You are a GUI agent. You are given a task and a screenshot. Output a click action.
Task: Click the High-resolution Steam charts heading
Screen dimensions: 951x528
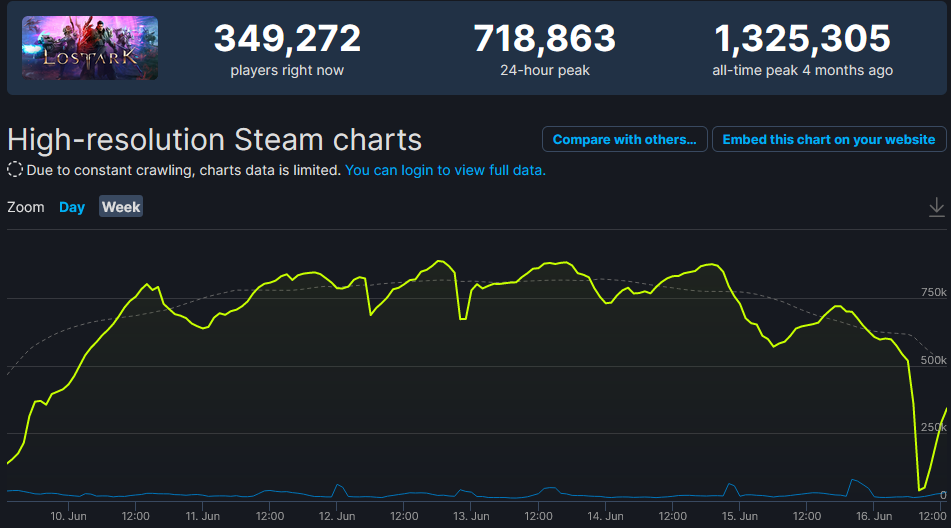point(214,139)
